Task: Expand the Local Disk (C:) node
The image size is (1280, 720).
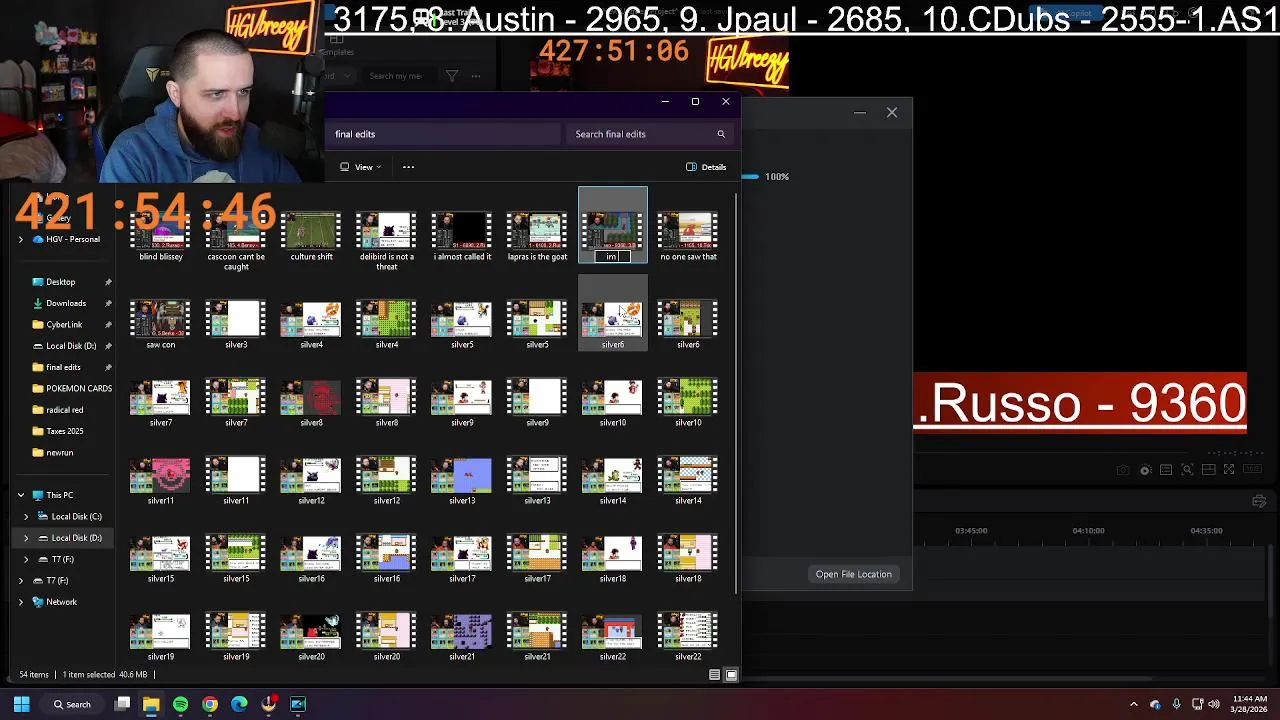Action: 27,516
